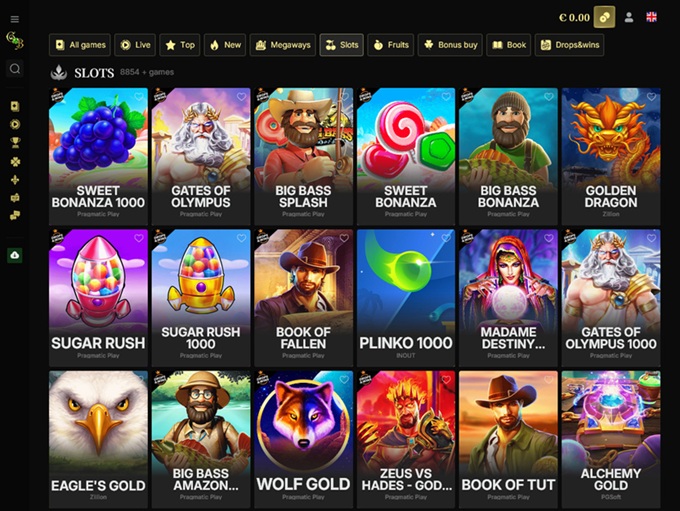Favorite Sweet Bonanza 1000 with heart

tap(139, 97)
